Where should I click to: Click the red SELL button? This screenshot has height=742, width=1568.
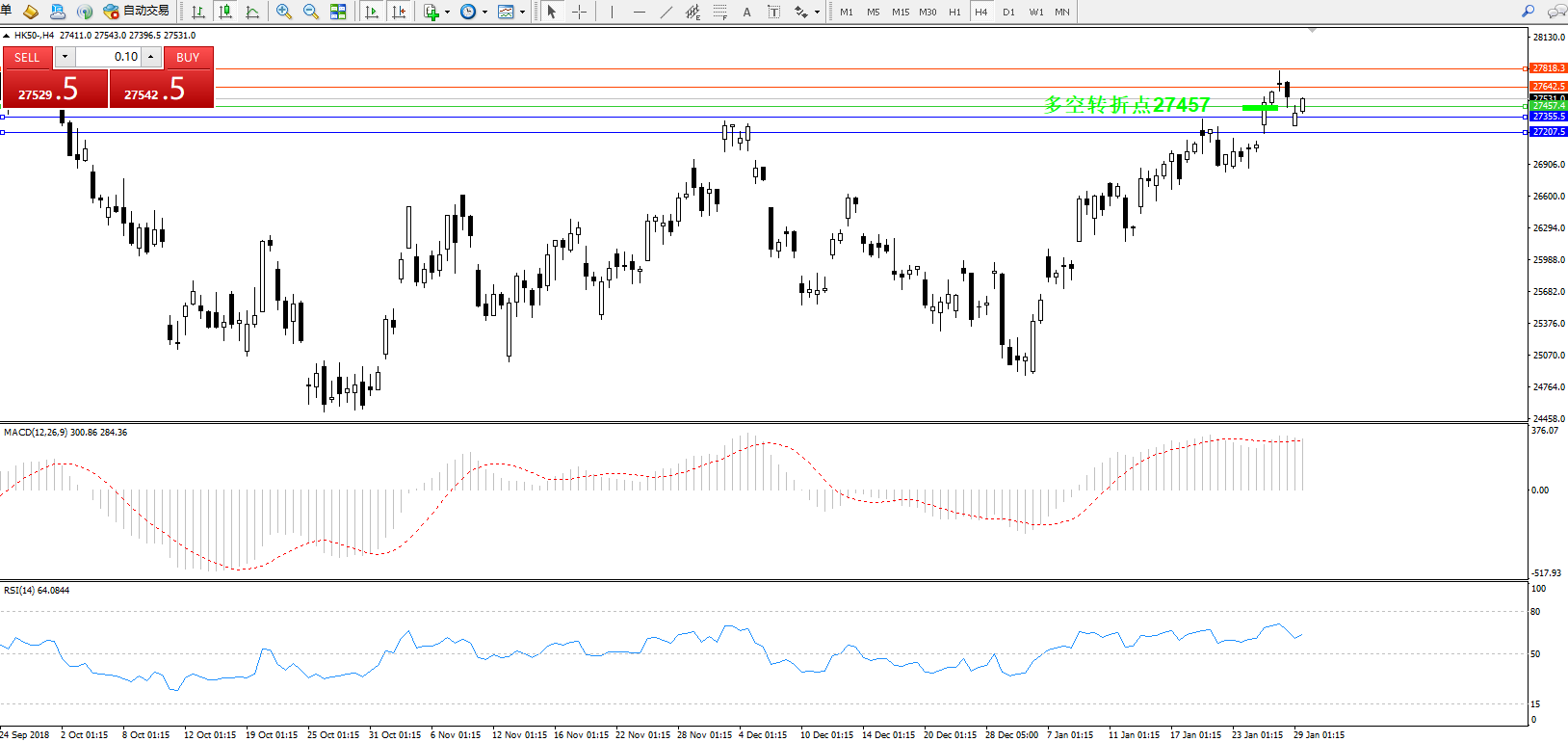pyautogui.click(x=27, y=58)
